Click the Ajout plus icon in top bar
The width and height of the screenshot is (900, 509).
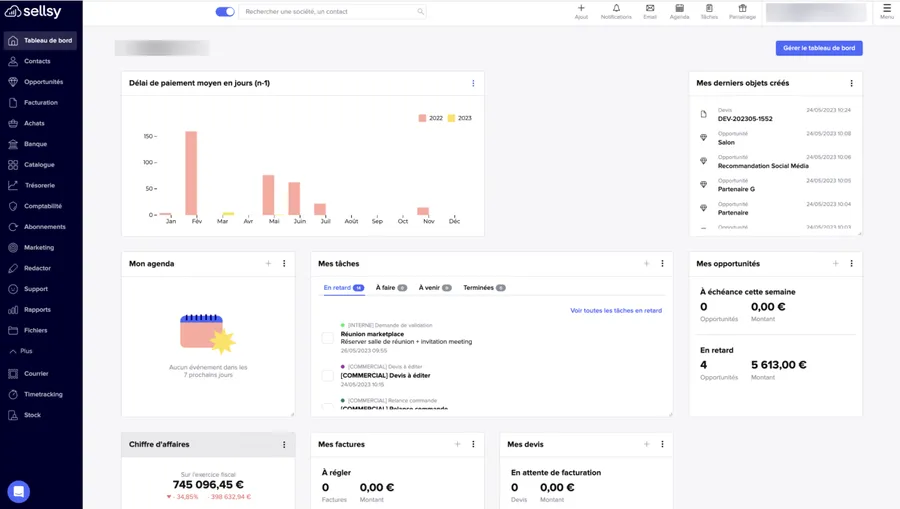pyautogui.click(x=581, y=9)
